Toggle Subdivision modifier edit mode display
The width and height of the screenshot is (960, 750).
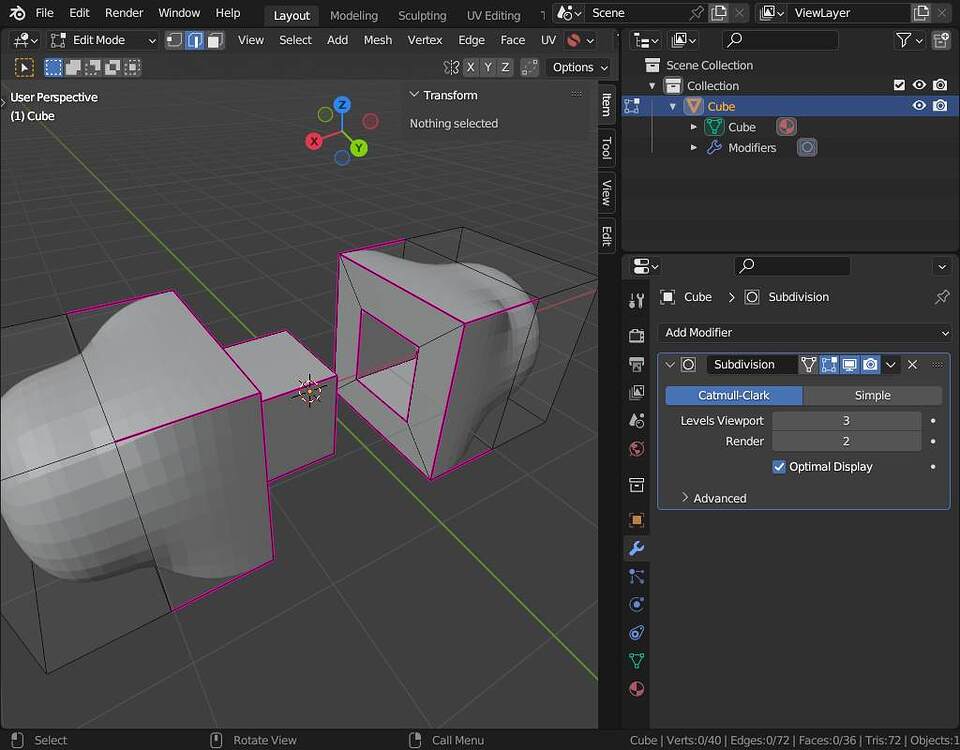[x=829, y=365]
